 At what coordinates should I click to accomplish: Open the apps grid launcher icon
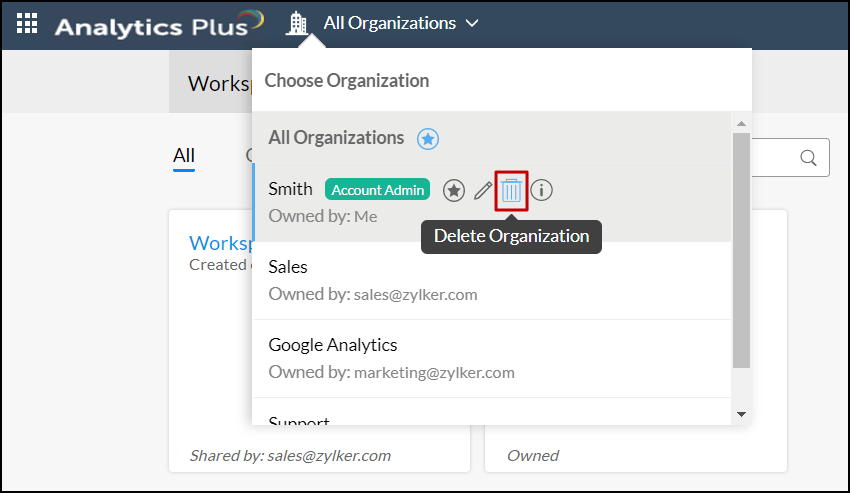(x=27, y=23)
